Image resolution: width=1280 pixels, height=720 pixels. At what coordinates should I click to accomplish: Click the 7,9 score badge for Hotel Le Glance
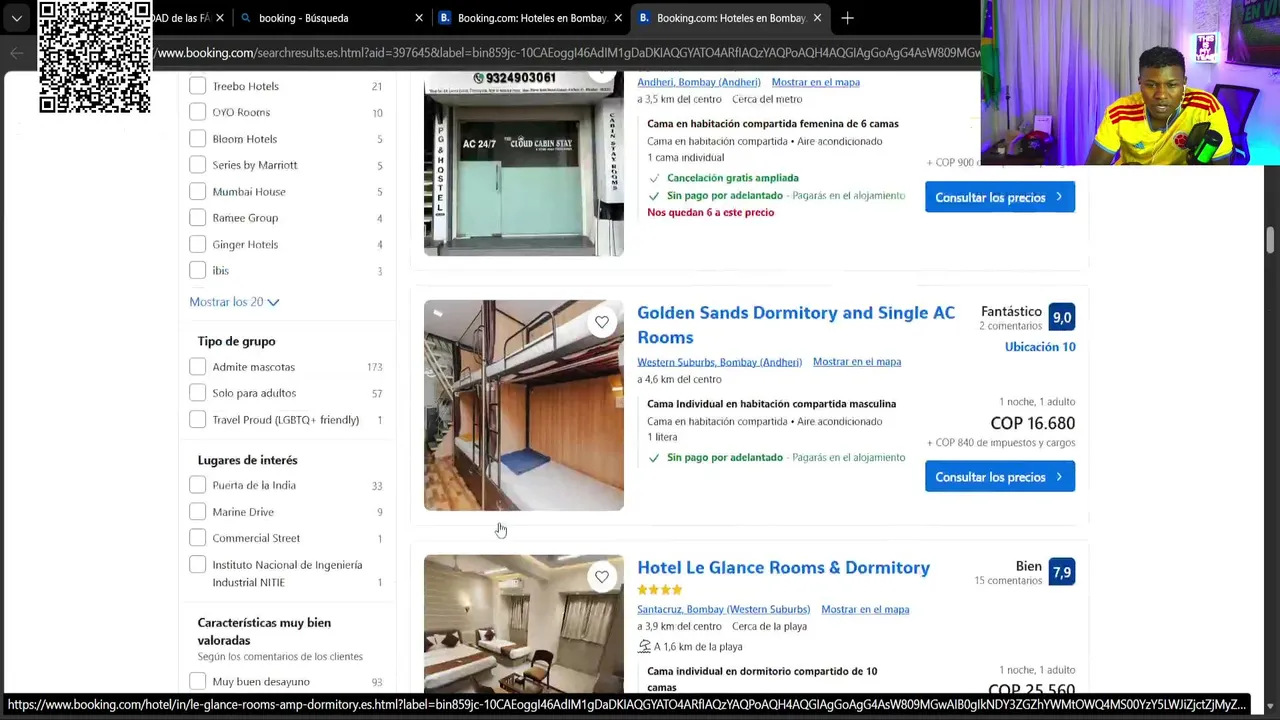tap(1062, 572)
